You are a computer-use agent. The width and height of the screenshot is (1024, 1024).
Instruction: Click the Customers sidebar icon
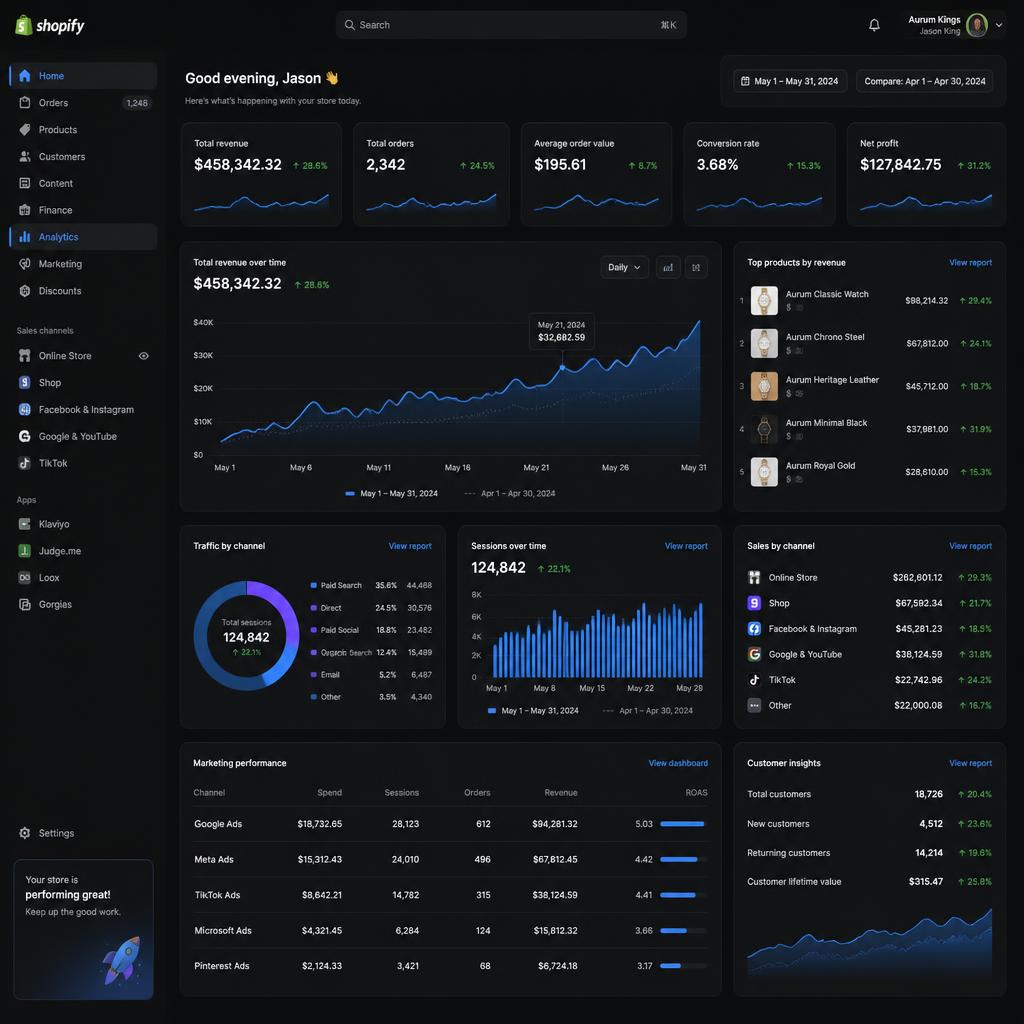coord(25,156)
